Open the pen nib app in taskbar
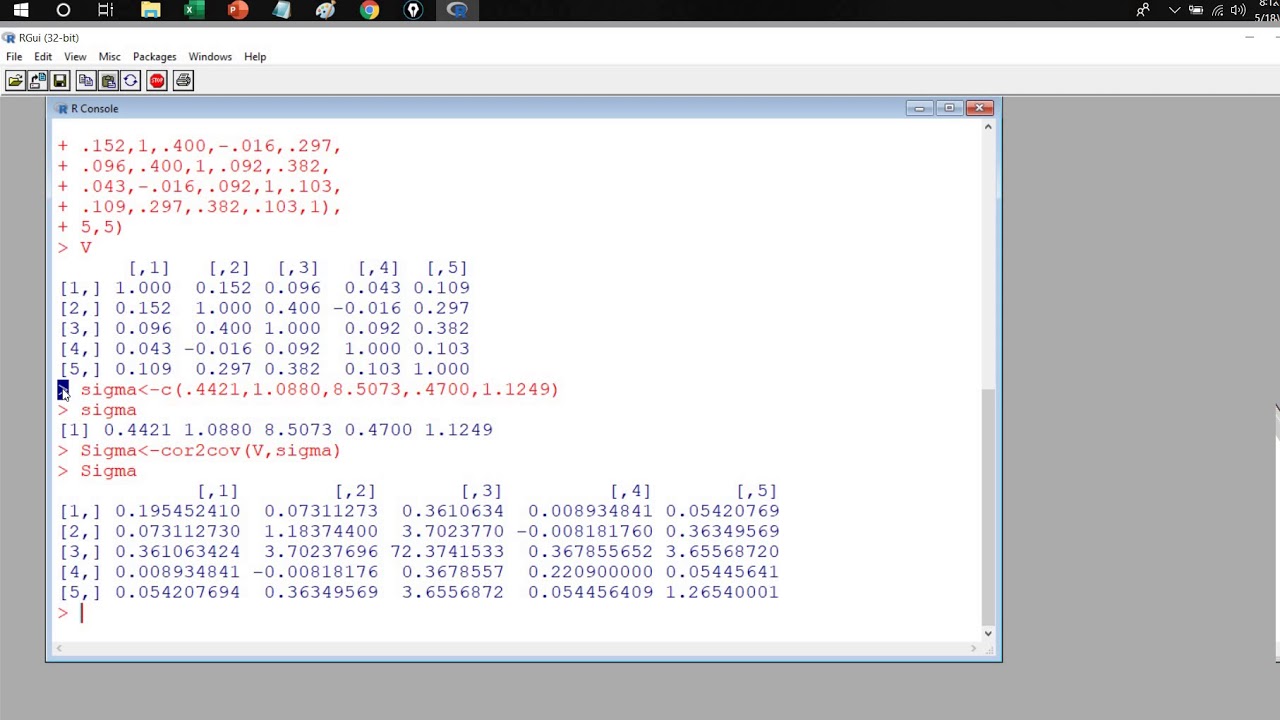 pos(413,10)
